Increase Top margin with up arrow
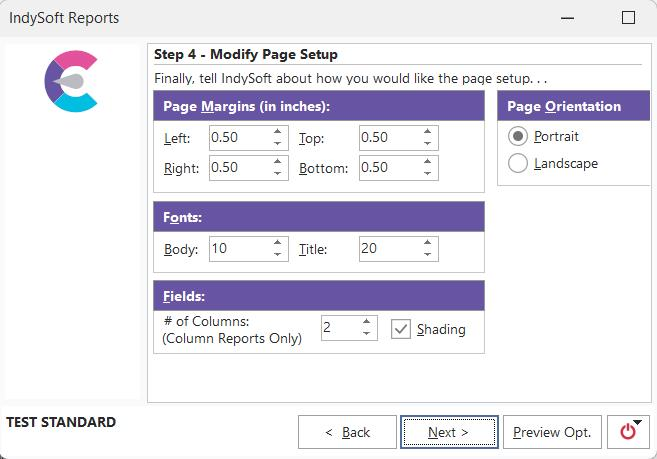 click(427, 132)
